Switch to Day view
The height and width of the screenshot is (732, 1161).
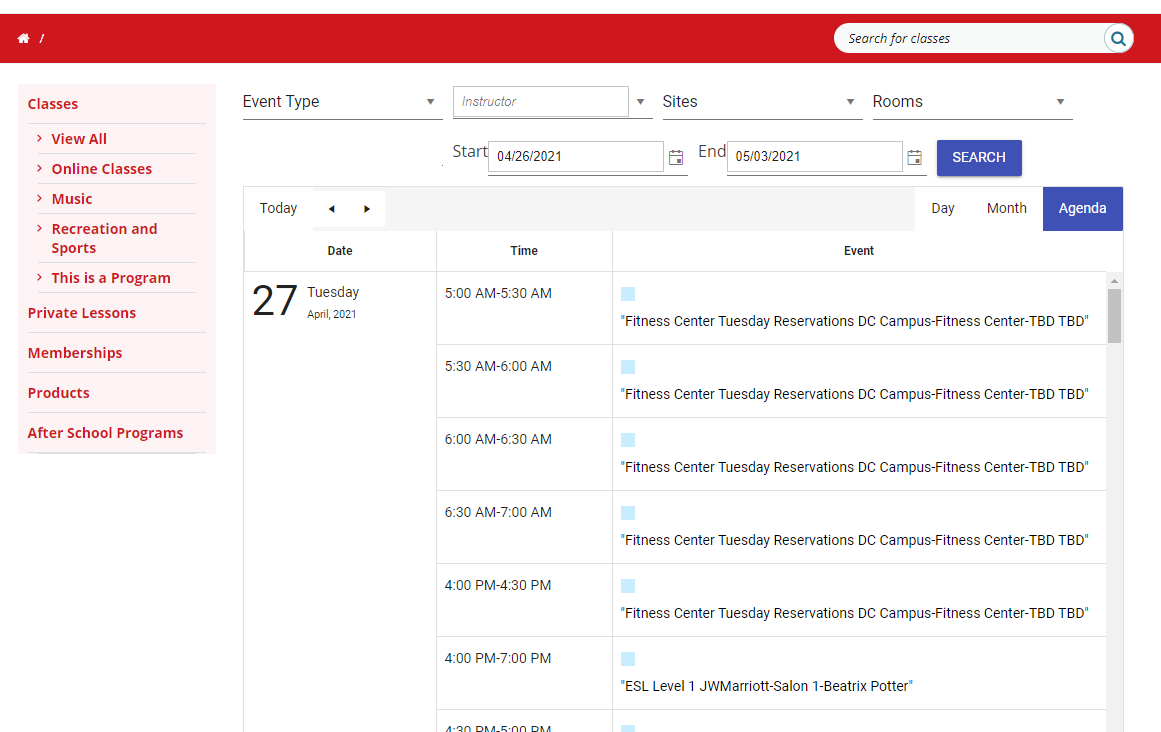tap(943, 209)
